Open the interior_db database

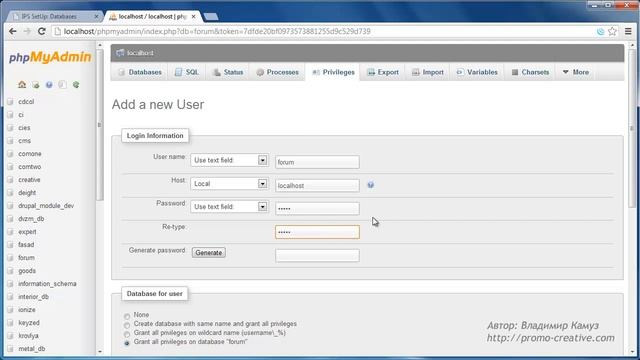tap(33, 297)
